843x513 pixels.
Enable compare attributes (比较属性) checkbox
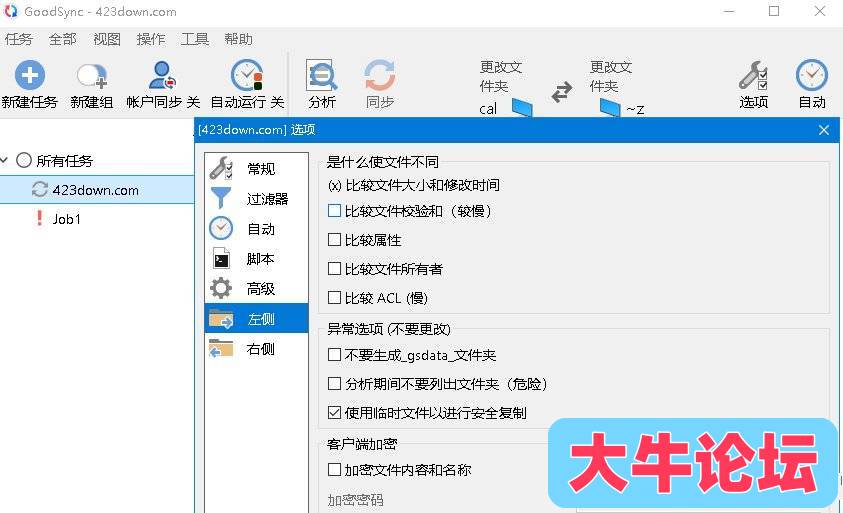(334, 239)
